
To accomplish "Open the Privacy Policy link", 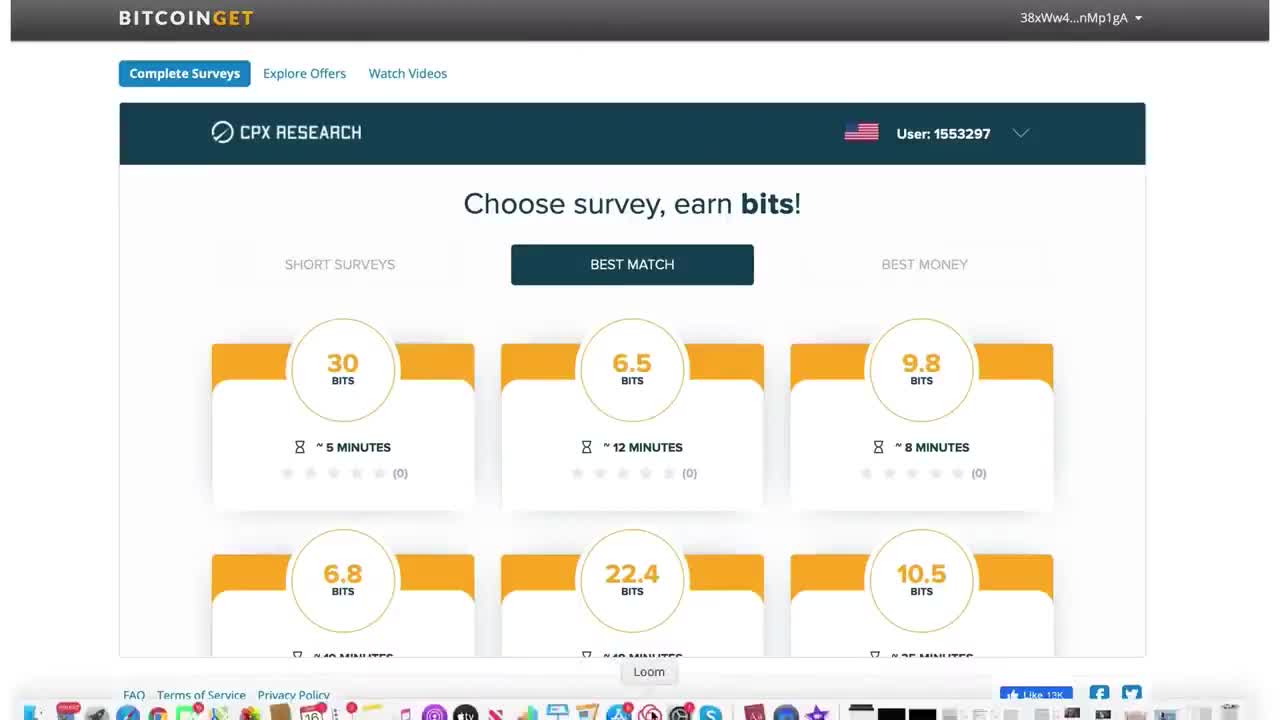I will [x=294, y=695].
